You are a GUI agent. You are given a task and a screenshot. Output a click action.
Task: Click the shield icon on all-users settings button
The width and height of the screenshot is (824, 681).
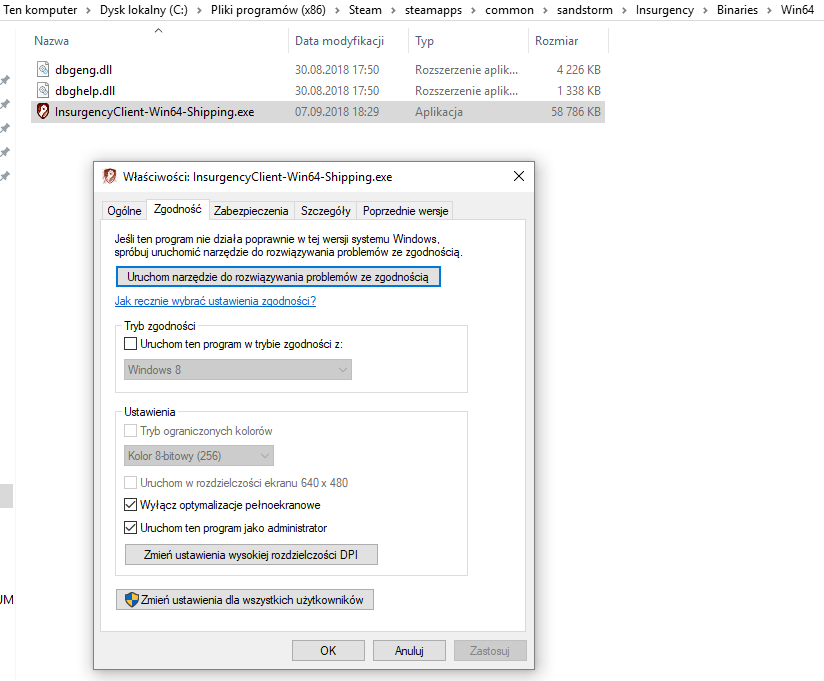130,600
